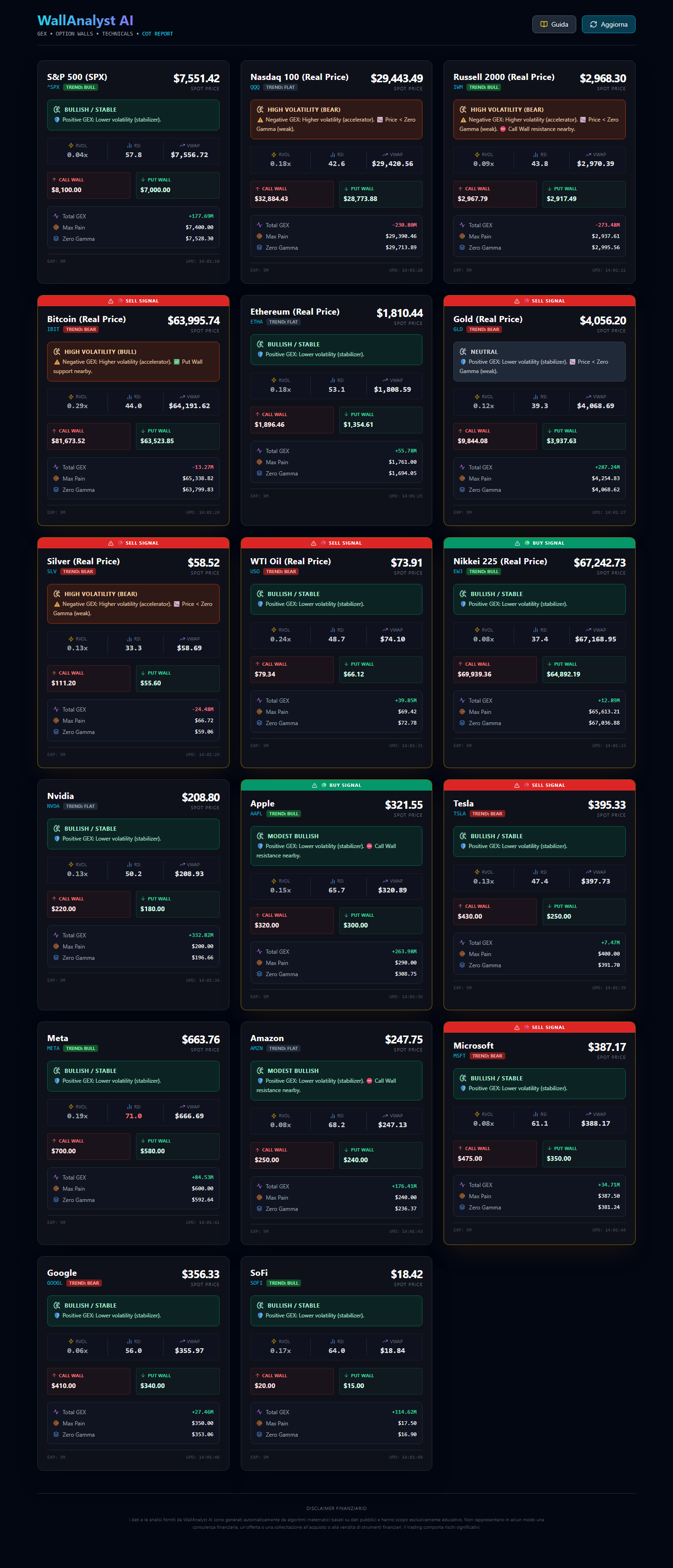Click the warning triangle in Nikkei 225 Buy Signal banner

[517, 544]
